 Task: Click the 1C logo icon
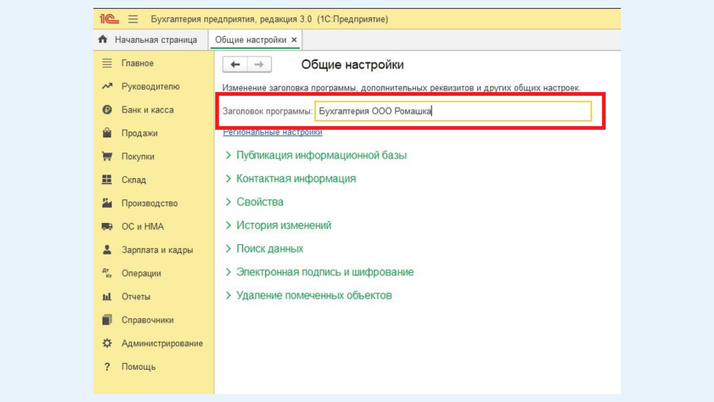coord(109,19)
